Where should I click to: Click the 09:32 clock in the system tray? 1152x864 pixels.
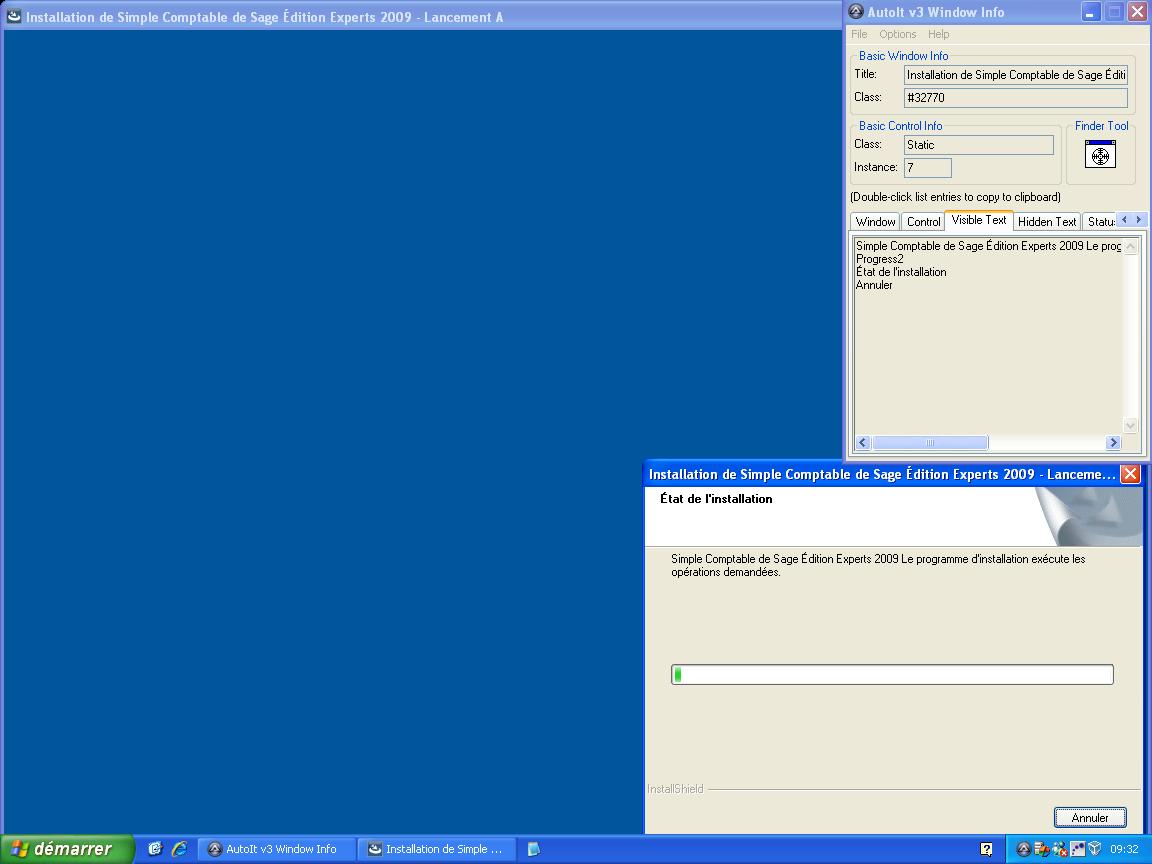(1124, 849)
